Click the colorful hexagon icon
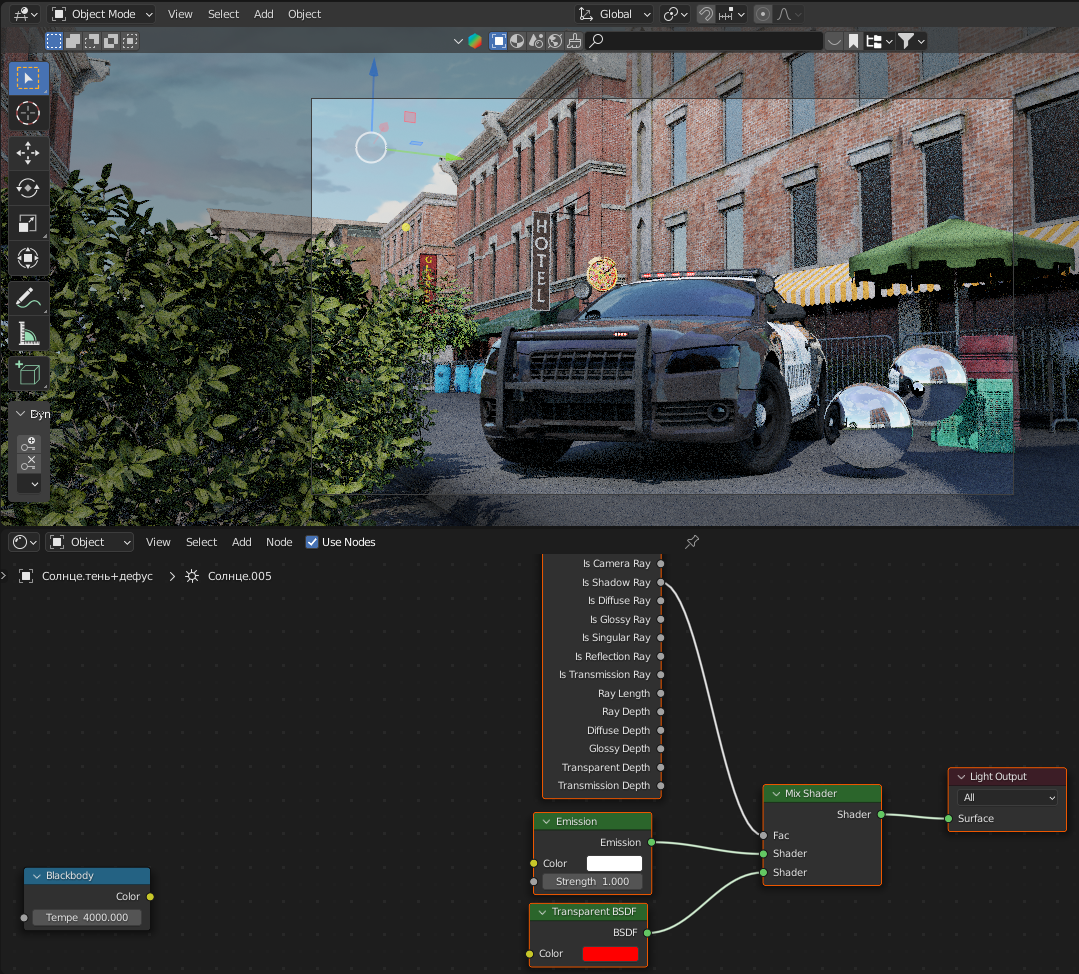 click(x=475, y=41)
